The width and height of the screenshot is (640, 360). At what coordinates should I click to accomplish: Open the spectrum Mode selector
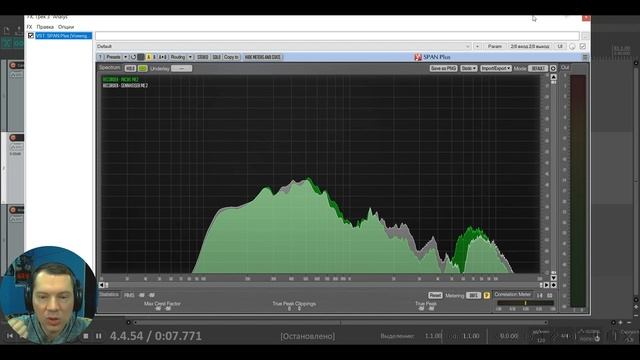pyautogui.click(x=538, y=68)
